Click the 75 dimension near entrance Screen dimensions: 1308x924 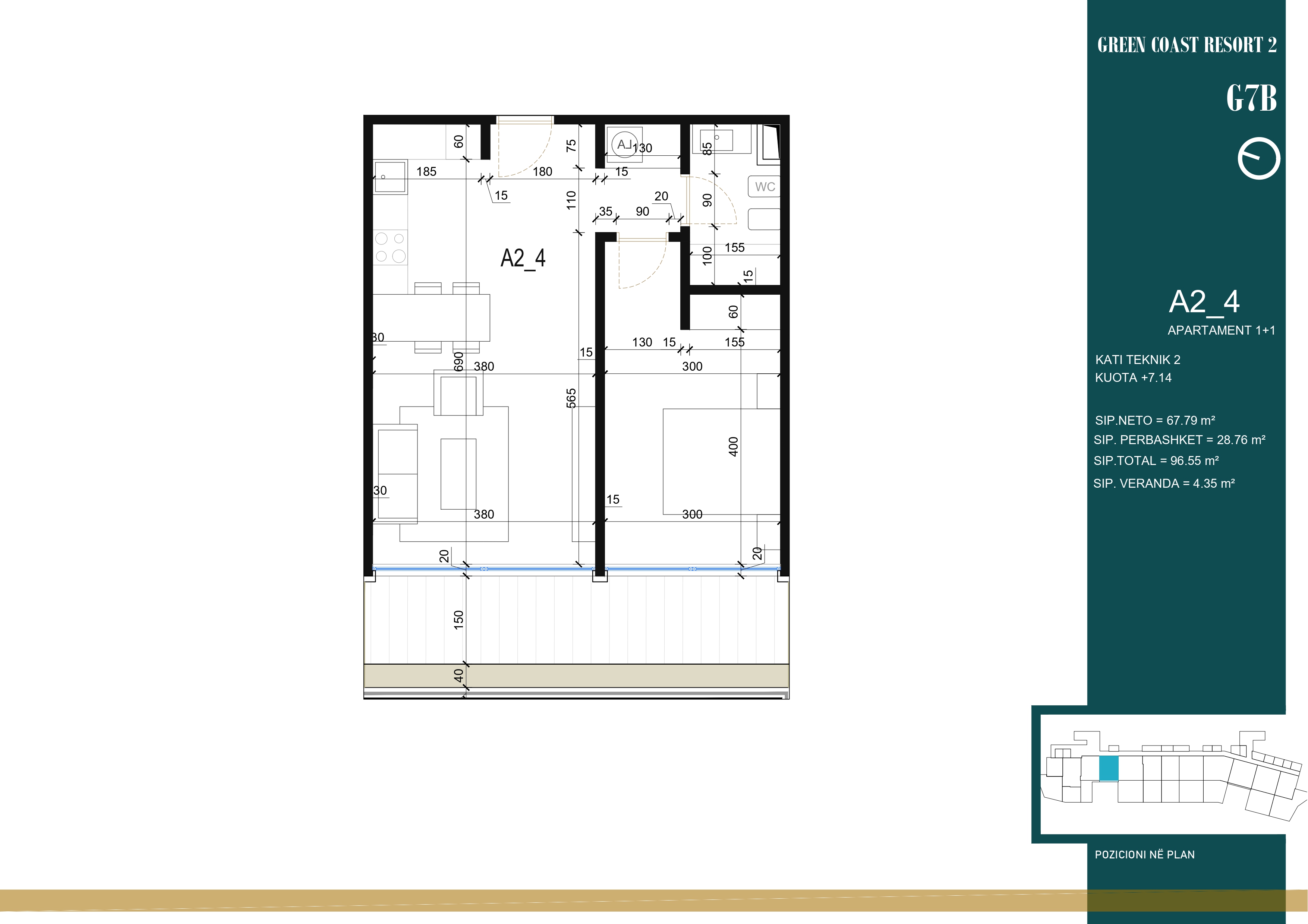point(571,146)
